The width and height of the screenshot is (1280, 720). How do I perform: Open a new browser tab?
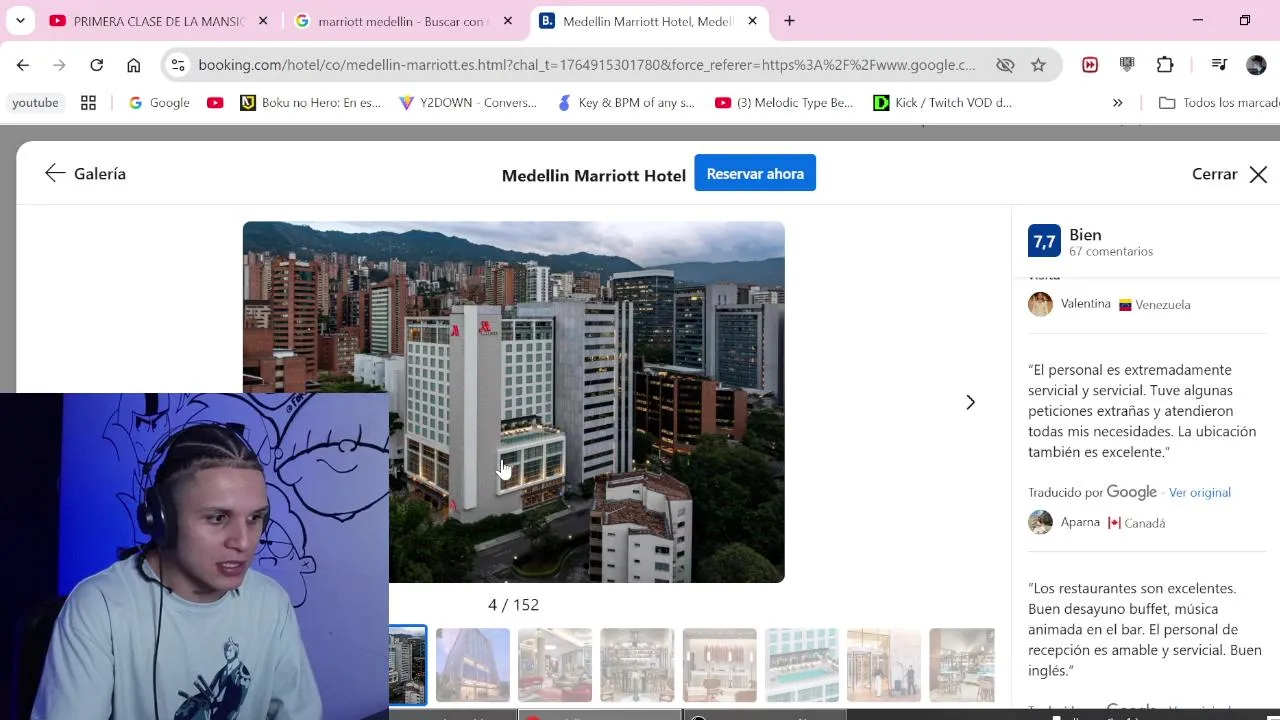point(789,21)
